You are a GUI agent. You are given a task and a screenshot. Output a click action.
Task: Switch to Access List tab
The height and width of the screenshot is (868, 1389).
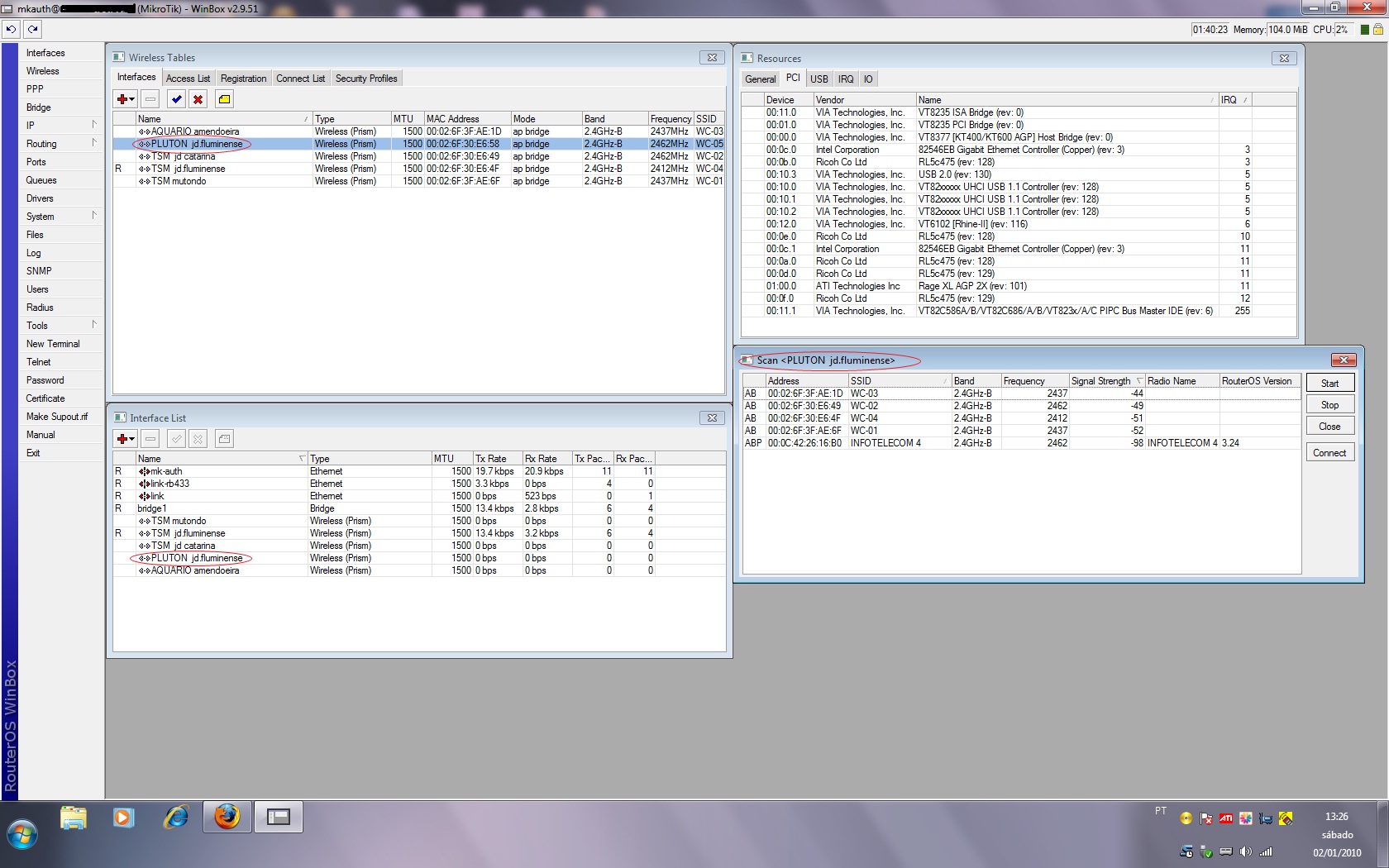(x=188, y=79)
